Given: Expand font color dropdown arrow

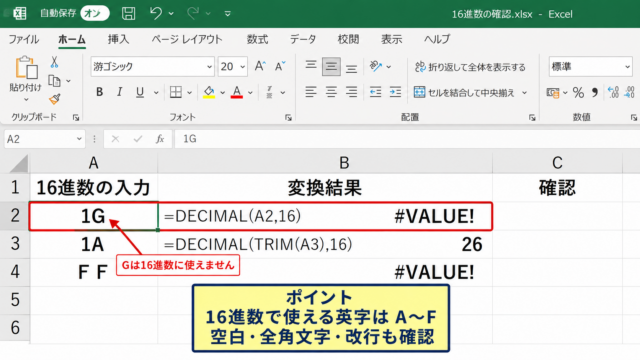Looking at the screenshot, I should 250,93.
